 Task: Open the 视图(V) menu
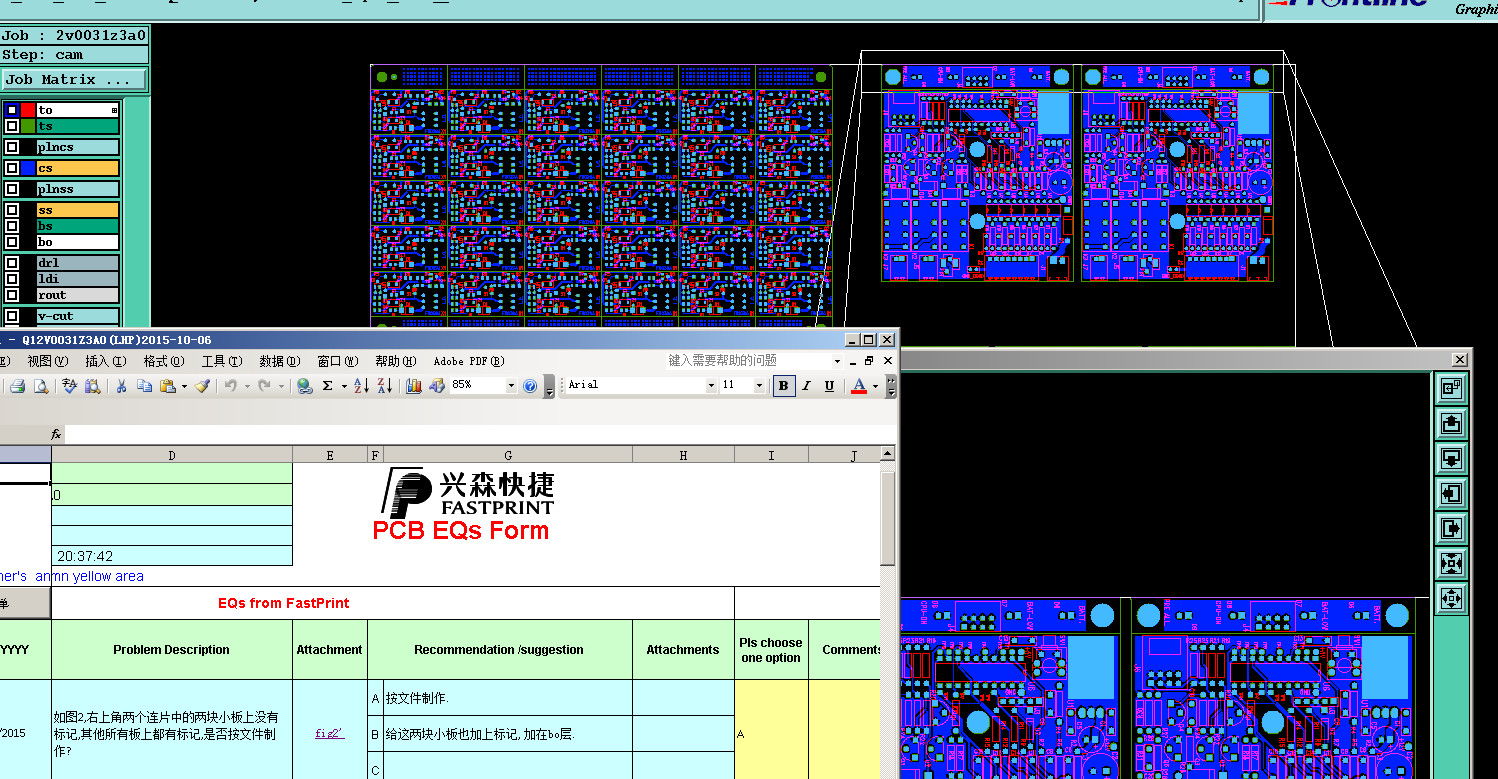click(47, 361)
